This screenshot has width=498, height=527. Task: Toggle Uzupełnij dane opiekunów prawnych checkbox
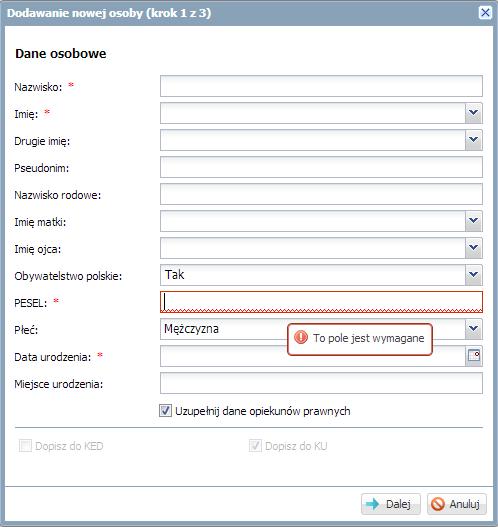coord(165,411)
